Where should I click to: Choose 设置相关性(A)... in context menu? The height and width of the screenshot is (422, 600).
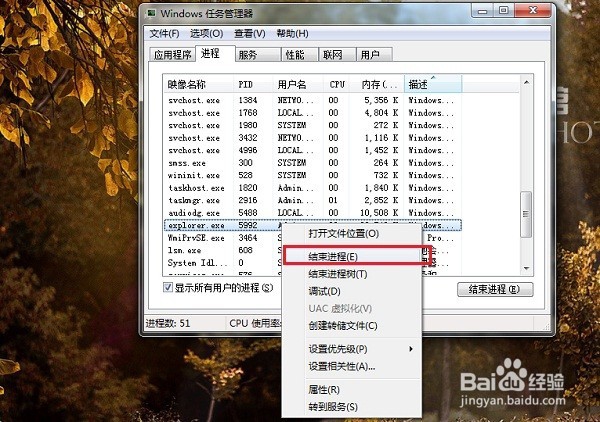pos(352,366)
